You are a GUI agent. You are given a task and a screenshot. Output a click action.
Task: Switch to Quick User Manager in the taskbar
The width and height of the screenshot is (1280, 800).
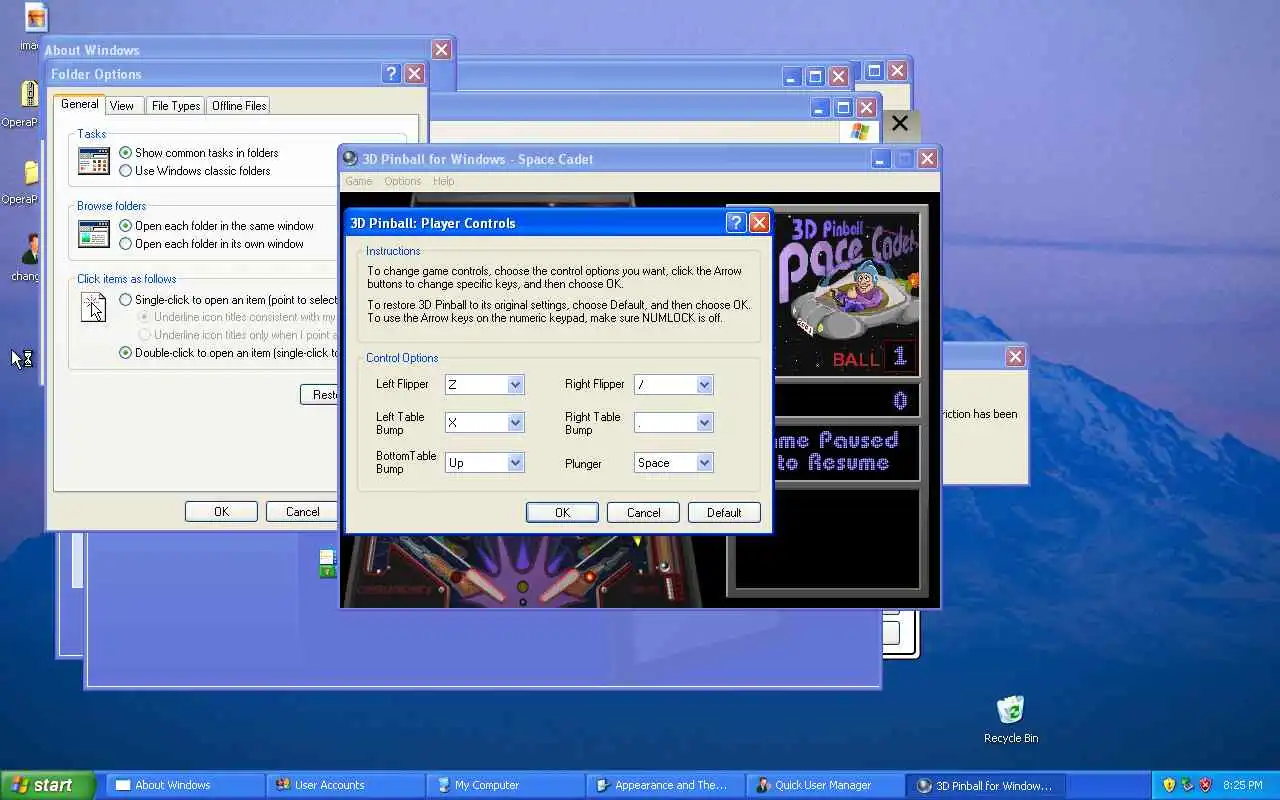(826, 785)
